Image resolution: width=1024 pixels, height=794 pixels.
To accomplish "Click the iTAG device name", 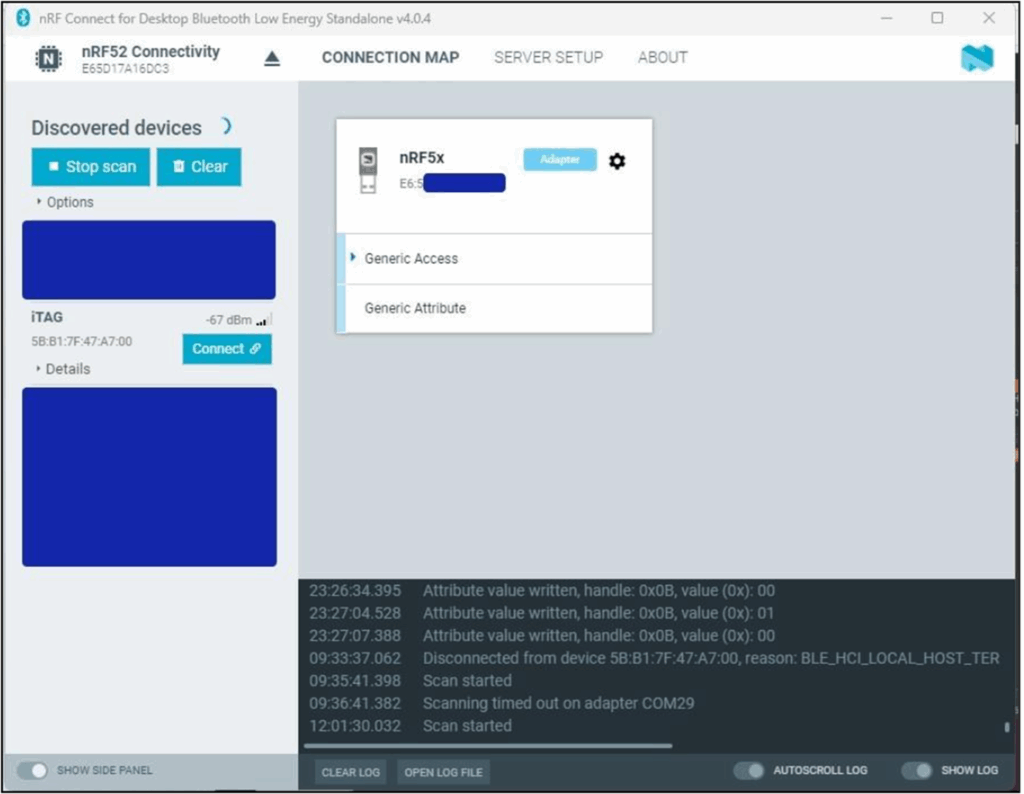I will pyautogui.click(x=47, y=317).
